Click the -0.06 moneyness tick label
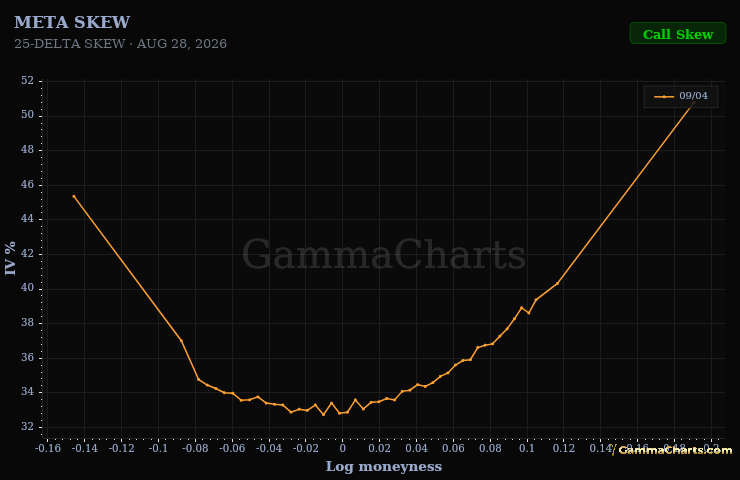The height and width of the screenshot is (480, 740). click(x=232, y=448)
